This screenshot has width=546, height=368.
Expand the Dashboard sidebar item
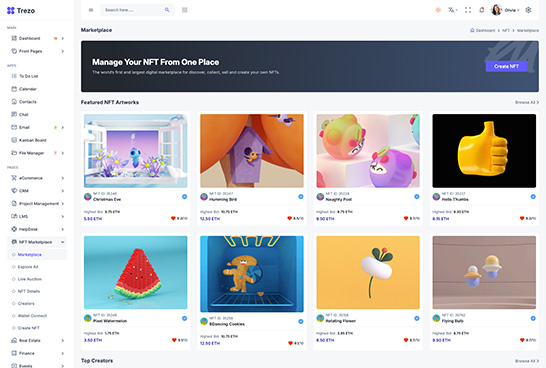click(x=37, y=38)
